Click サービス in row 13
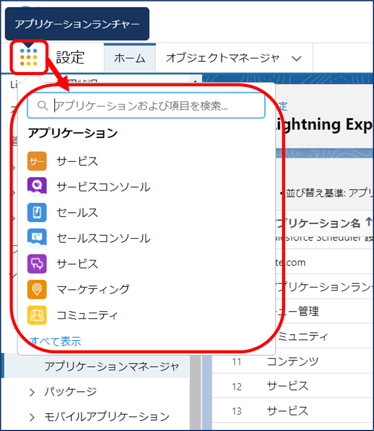 click(x=287, y=411)
